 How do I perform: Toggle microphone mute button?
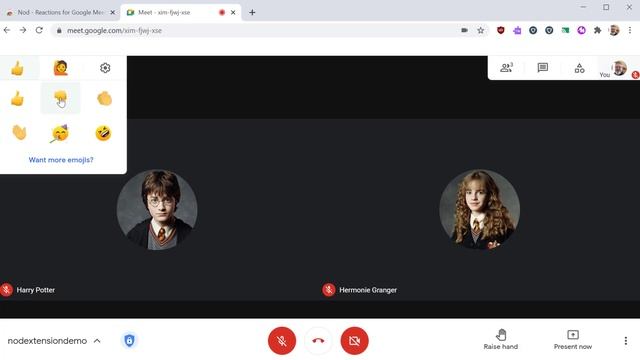pos(282,340)
